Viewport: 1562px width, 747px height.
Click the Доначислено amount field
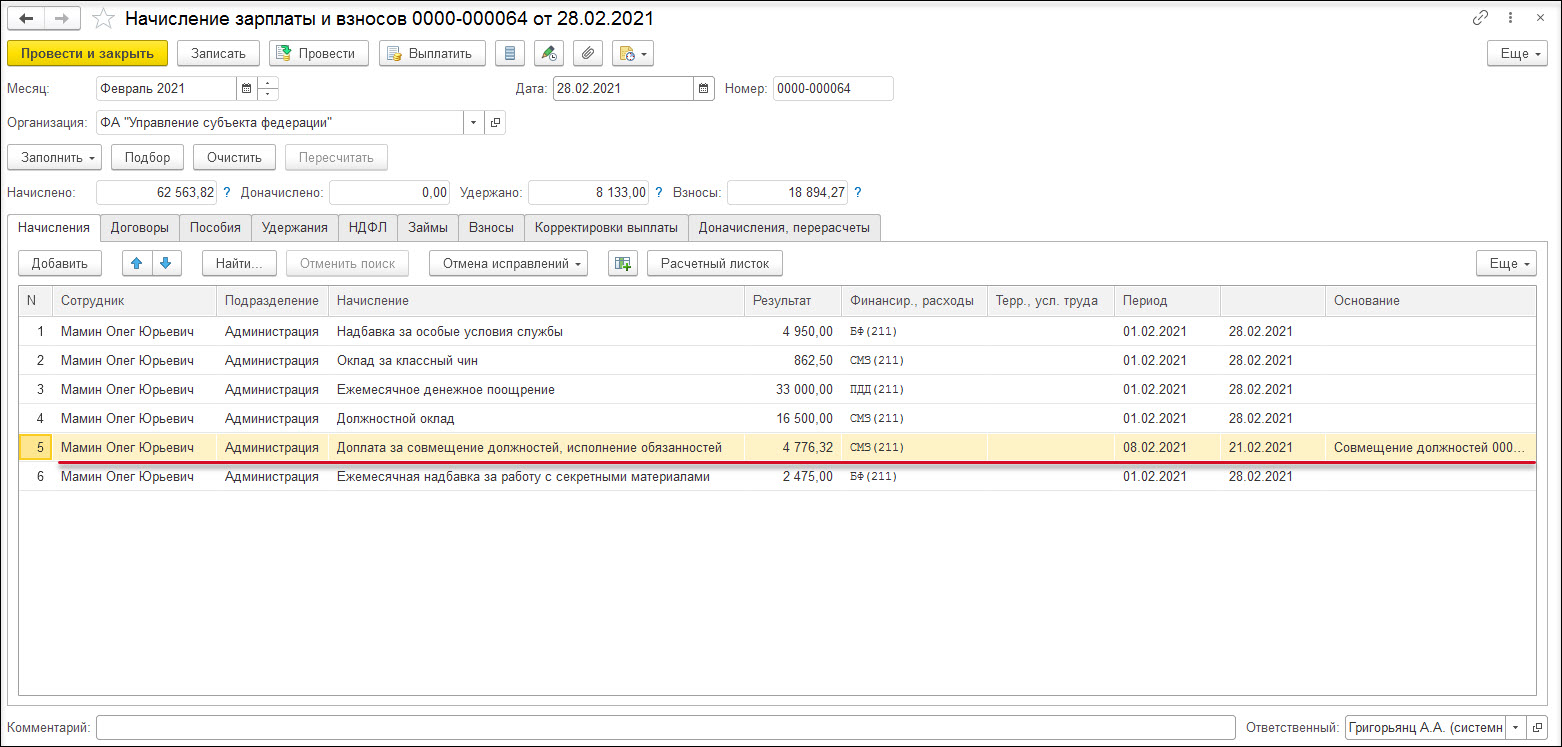tap(389, 192)
